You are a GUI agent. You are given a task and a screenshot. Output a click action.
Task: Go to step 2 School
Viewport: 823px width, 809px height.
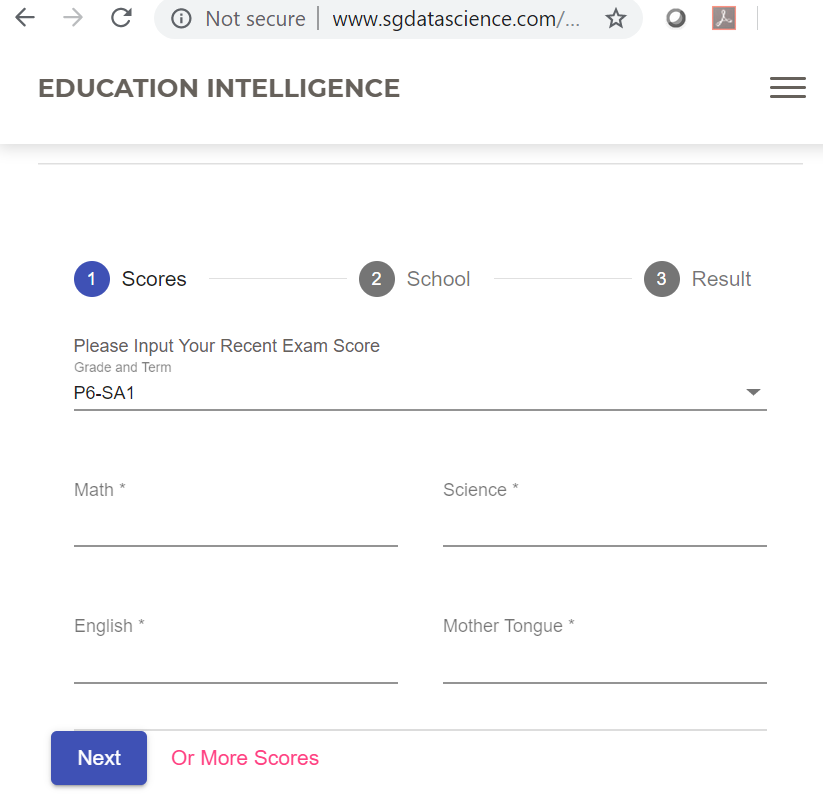[x=415, y=279]
